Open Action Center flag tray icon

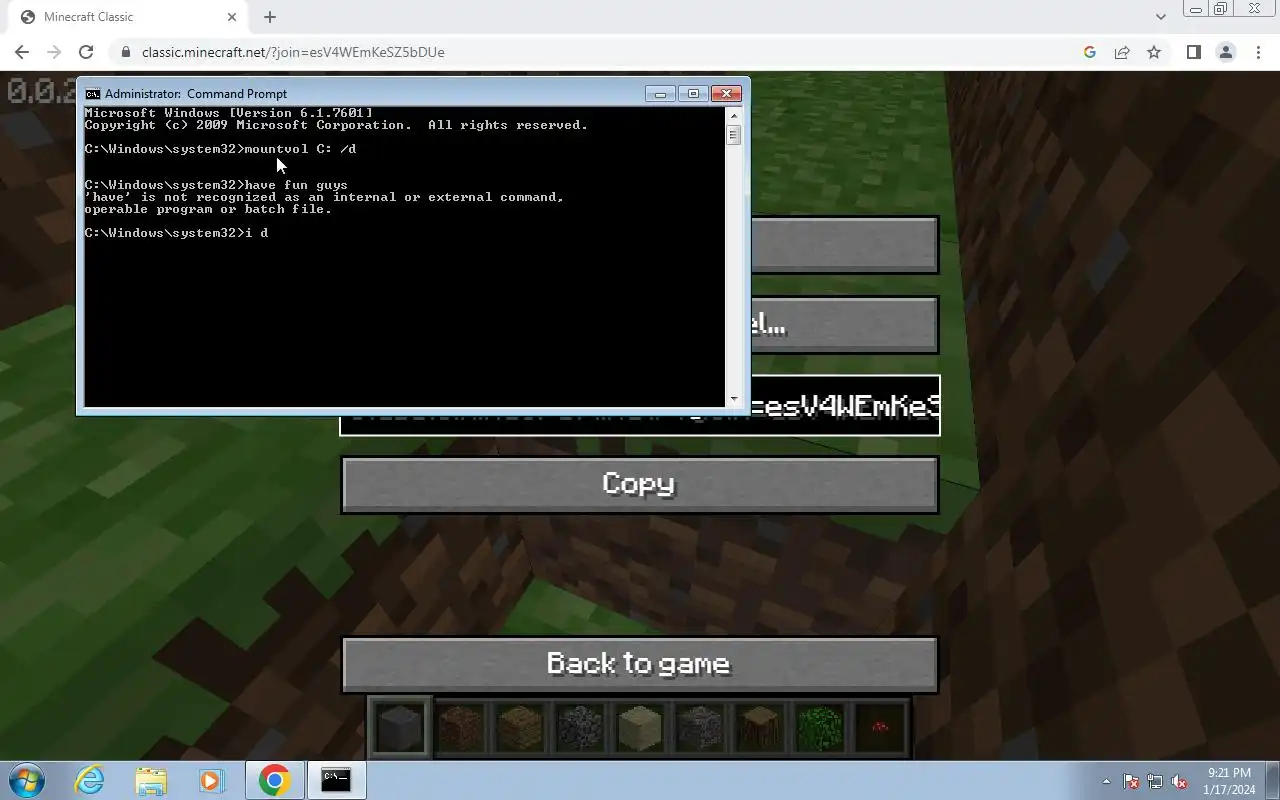coord(1131,781)
